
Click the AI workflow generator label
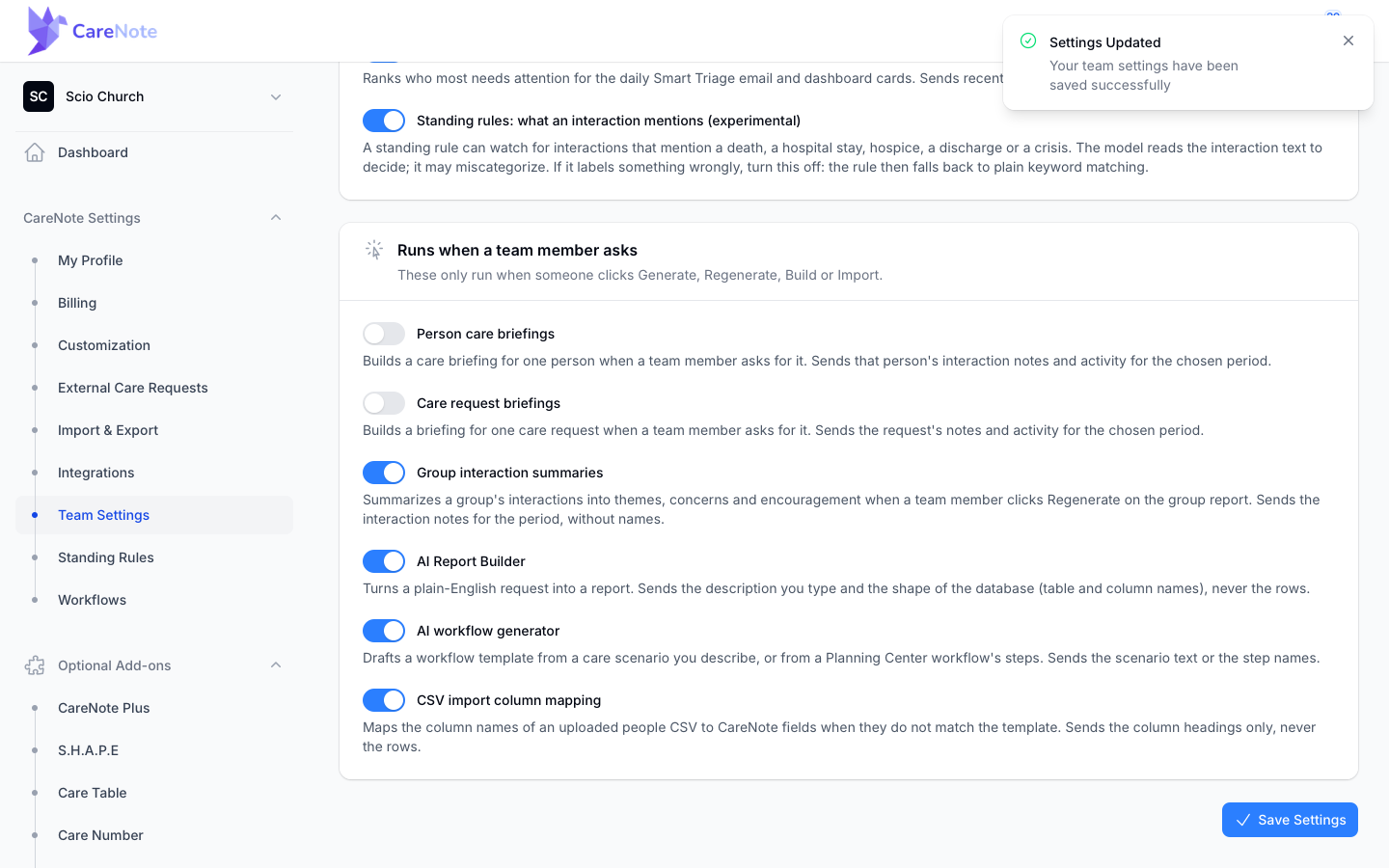tap(488, 631)
